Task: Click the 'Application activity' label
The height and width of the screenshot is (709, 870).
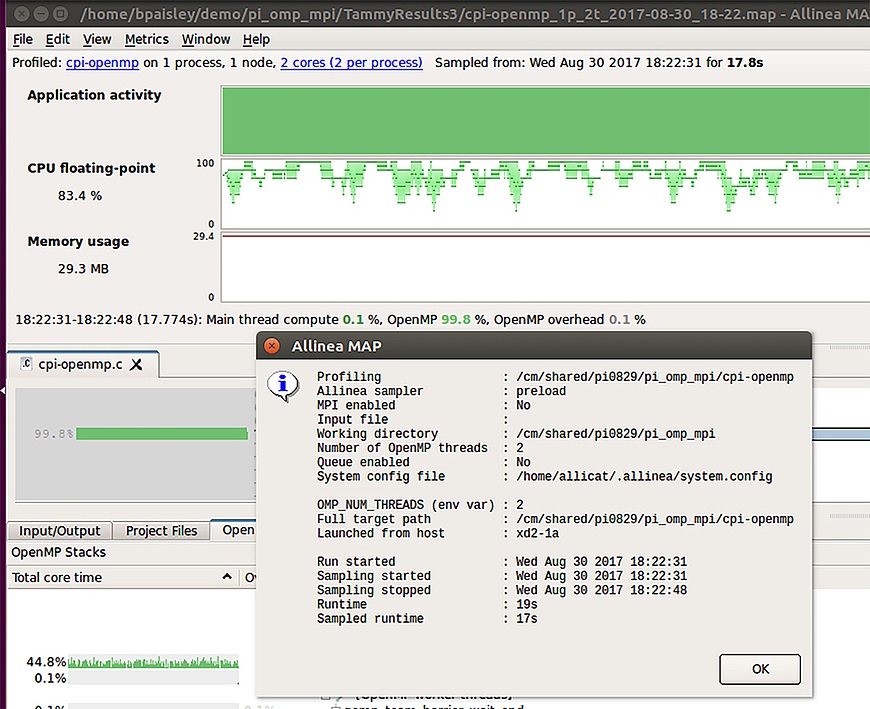Action: [94, 95]
